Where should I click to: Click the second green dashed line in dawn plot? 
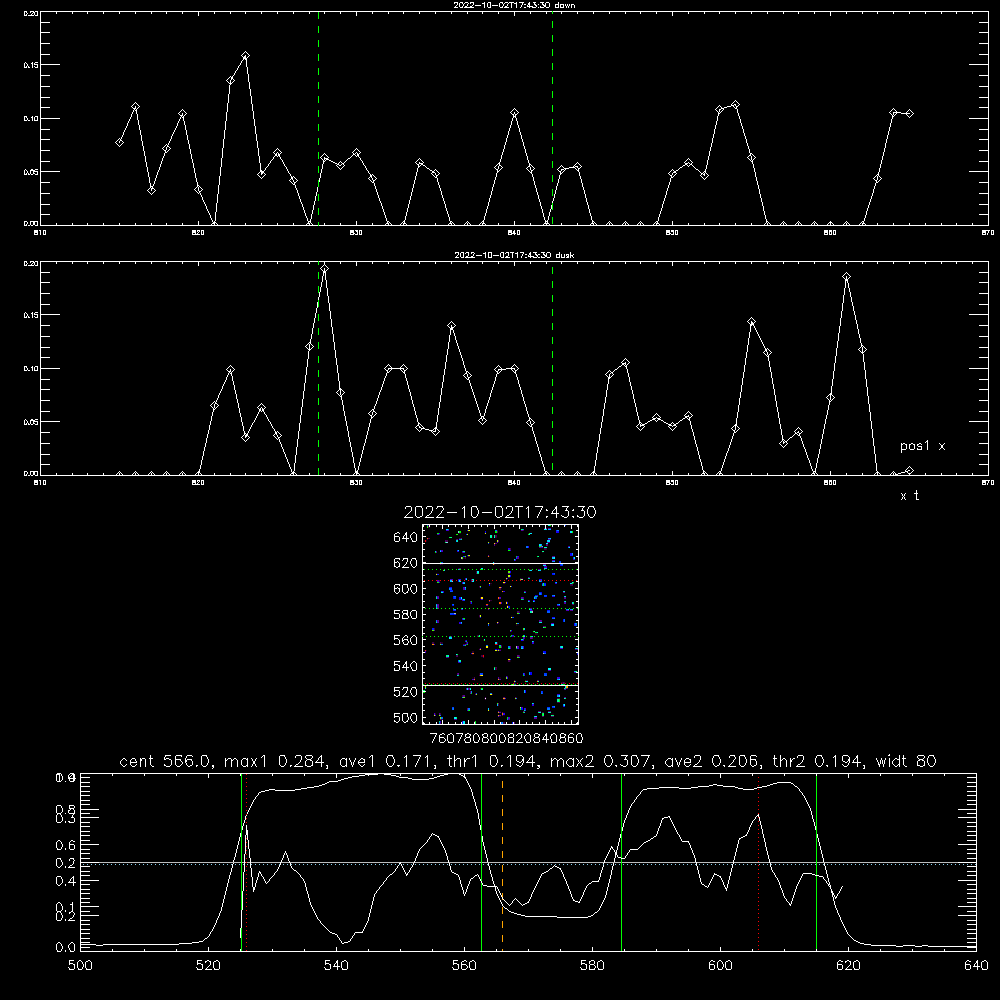(x=552, y=119)
